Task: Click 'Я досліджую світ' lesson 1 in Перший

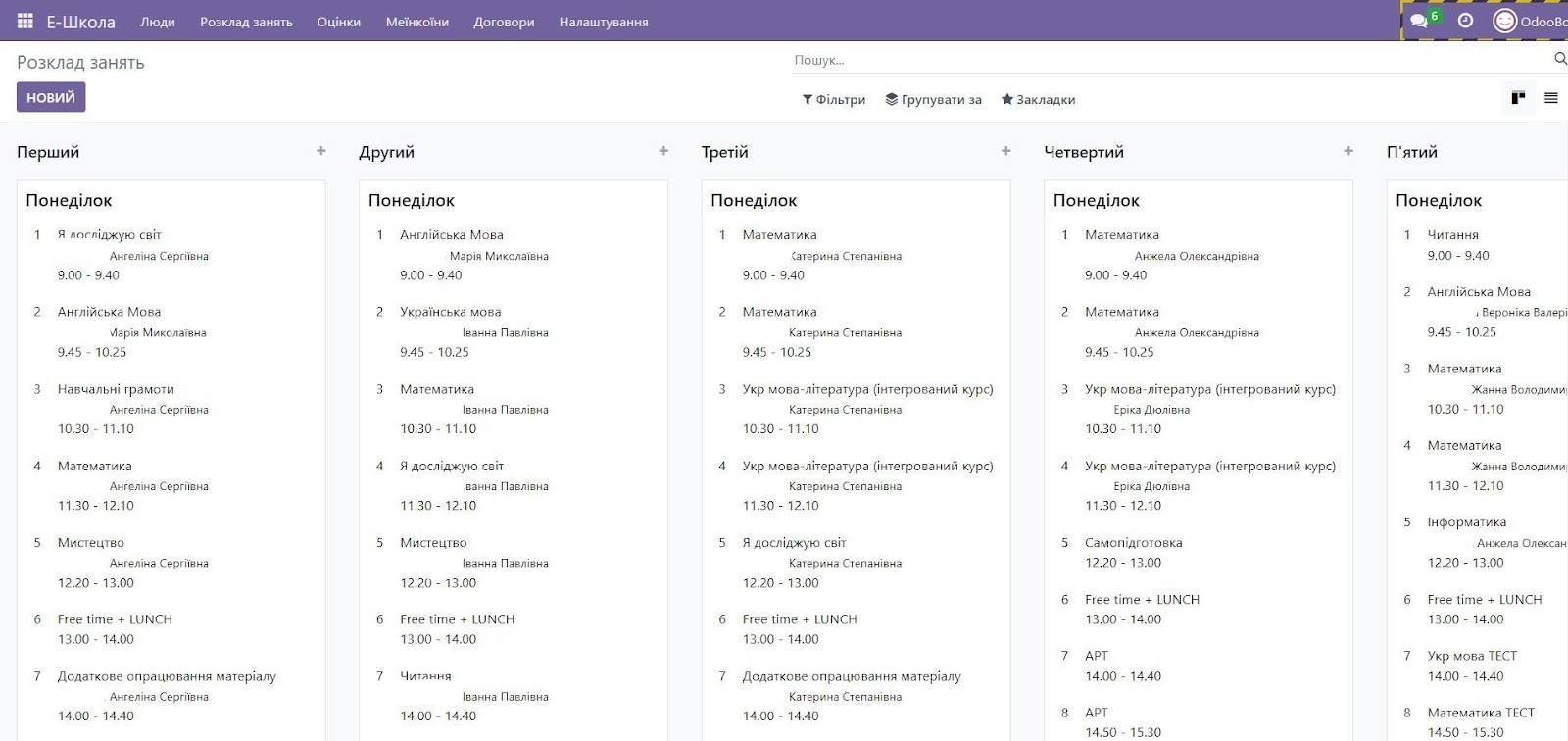Action: pyautogui.click(x=109, y=235)
